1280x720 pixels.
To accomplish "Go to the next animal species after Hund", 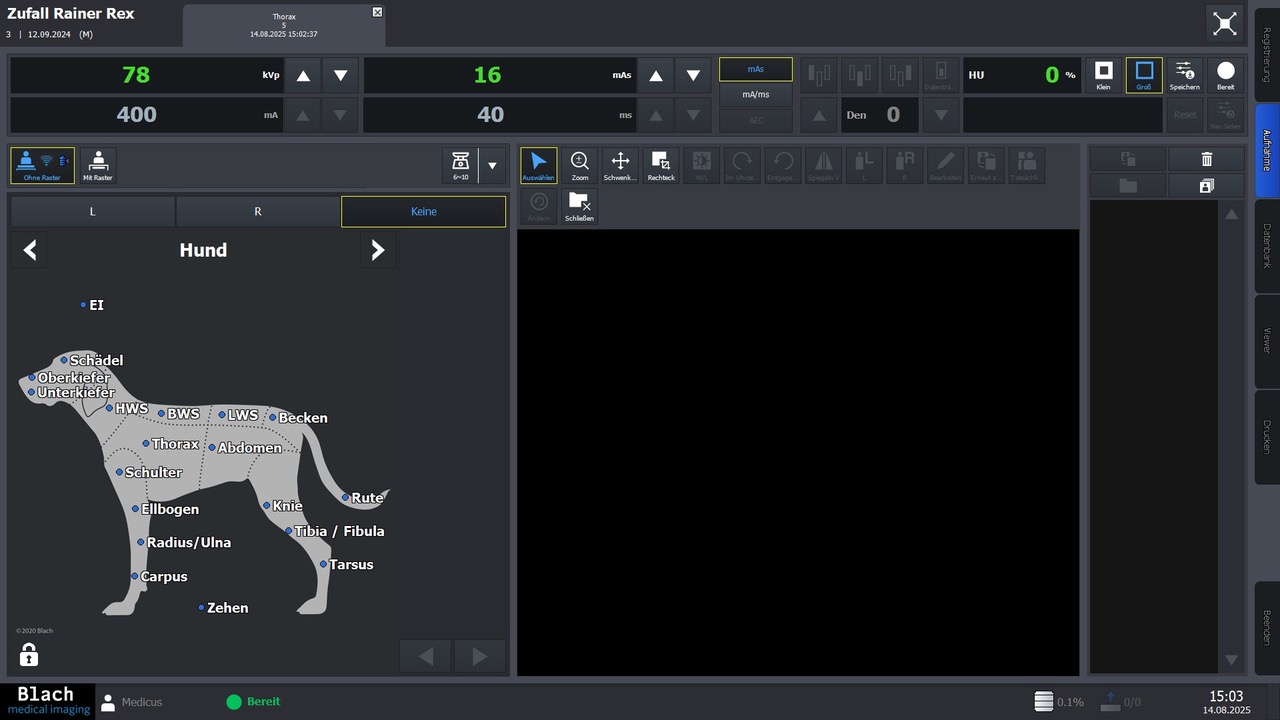I will pyautogui.click(x=377, y=250).
